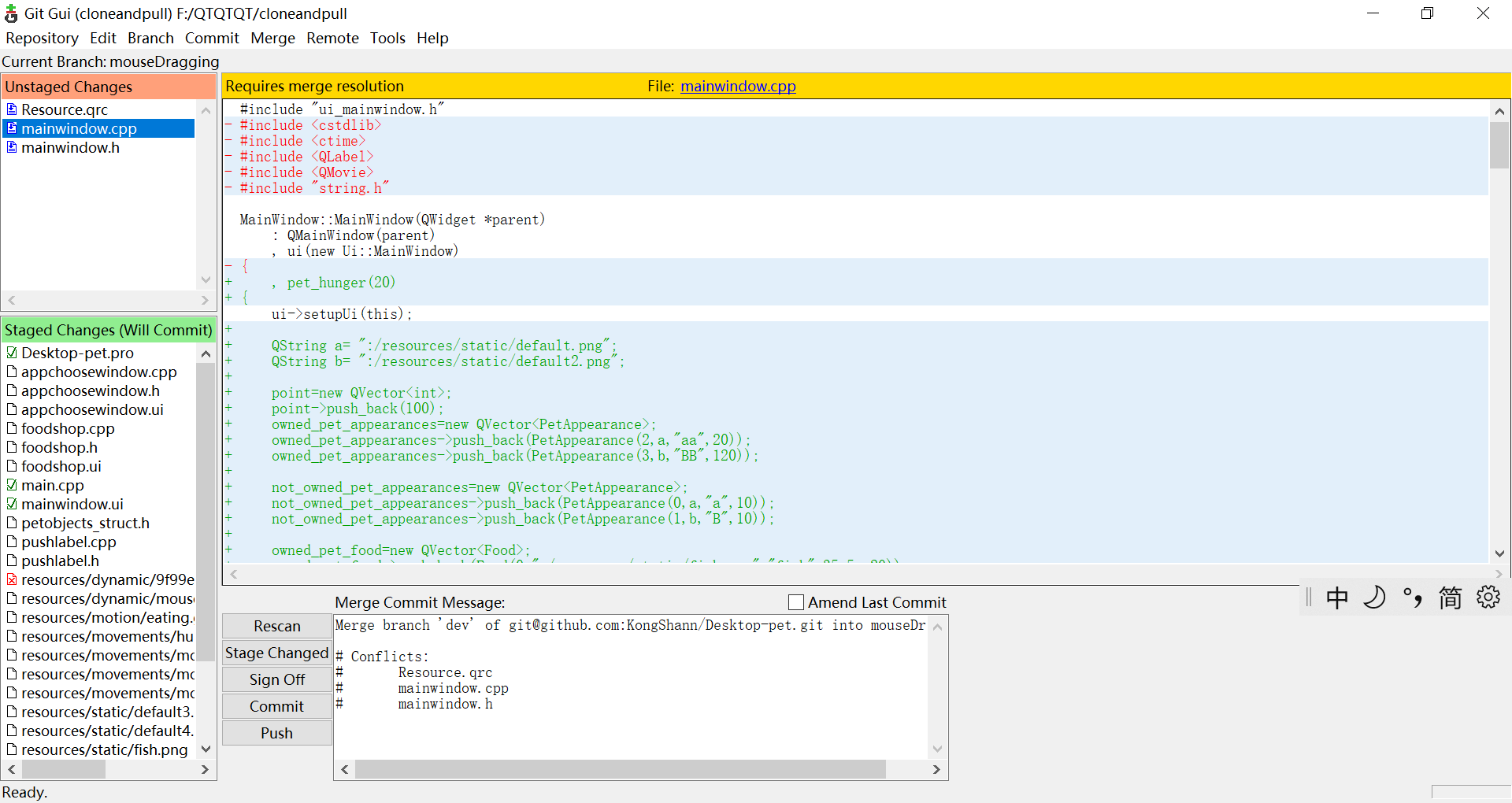Open the mainwindow.cpp file link in header
Image resolution: width=1512 pixels, height=803 pixels.
click(x=738, y=86)
